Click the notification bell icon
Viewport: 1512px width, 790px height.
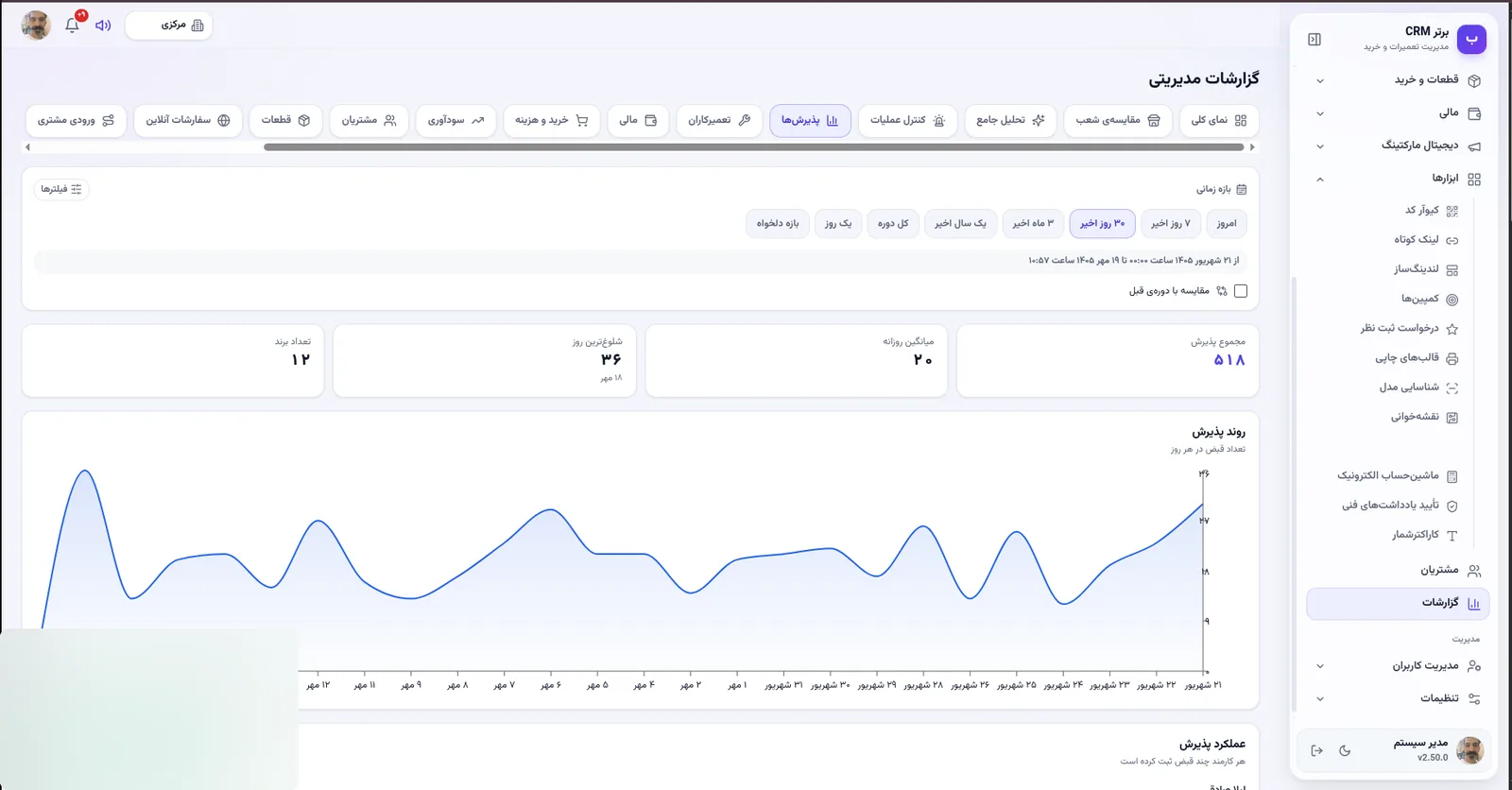coord(72,26)
